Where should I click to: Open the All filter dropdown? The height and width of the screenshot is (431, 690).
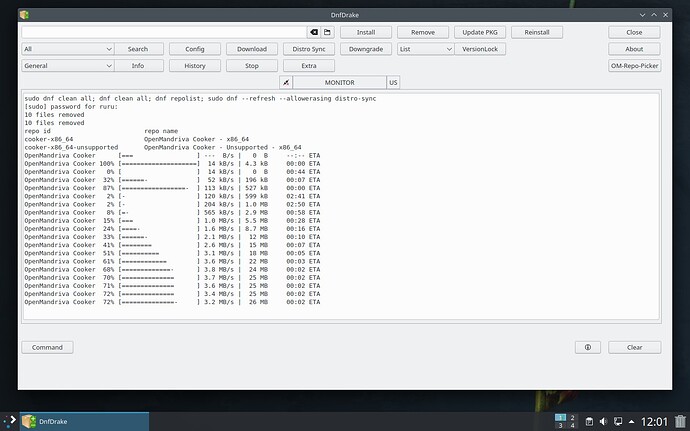[68, 49]
